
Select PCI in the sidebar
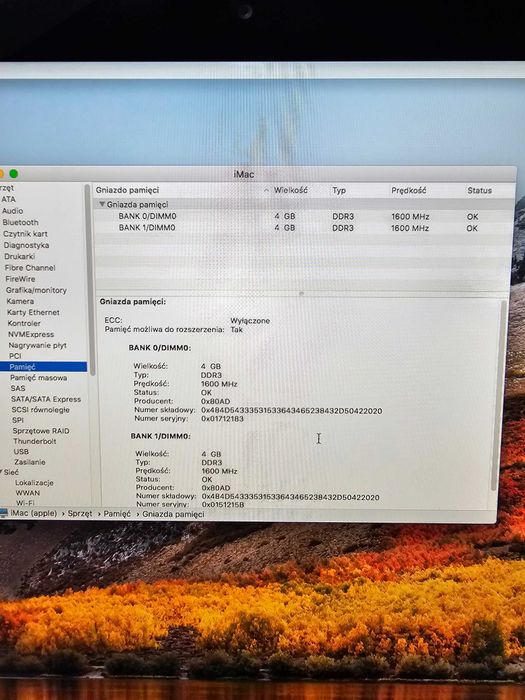click(x=15, y=356)
